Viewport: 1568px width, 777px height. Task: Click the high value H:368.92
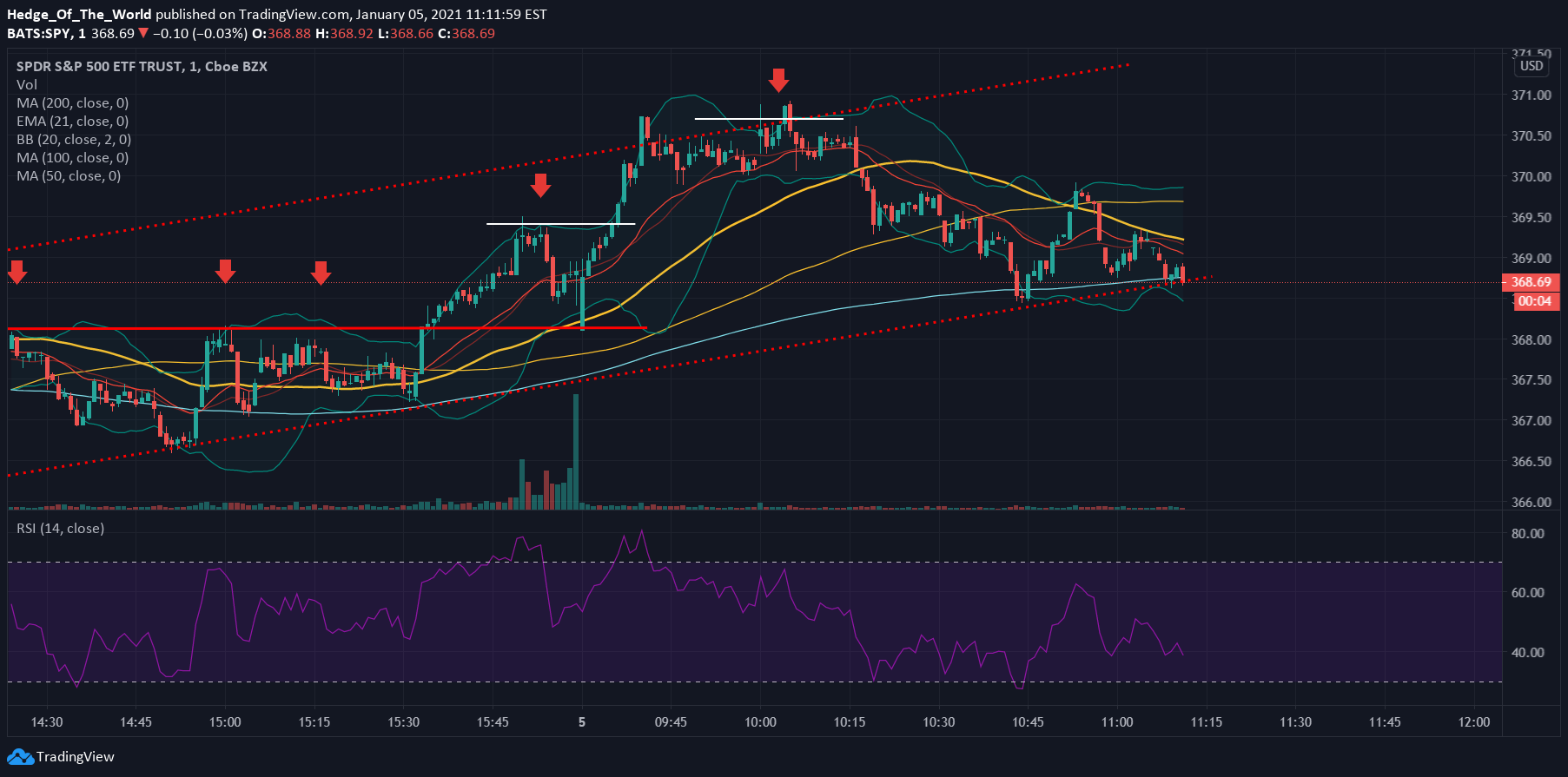coord(344,34)
